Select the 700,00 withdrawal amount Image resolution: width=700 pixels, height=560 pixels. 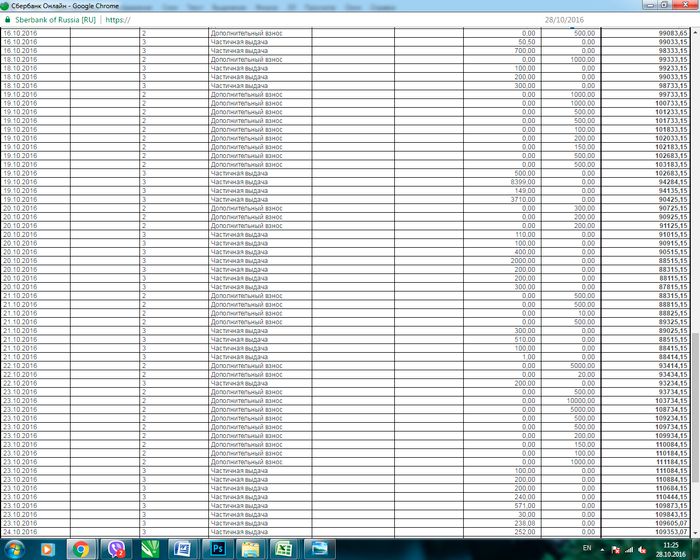[x=525, y=50]
